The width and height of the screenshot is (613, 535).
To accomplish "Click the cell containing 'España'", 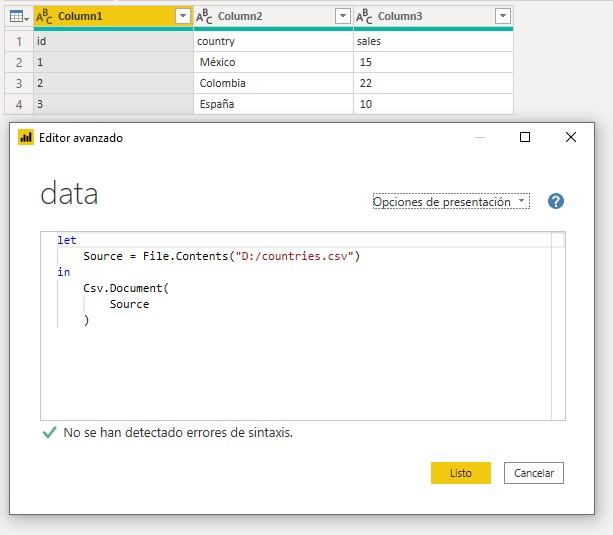I will tap(274, 104).
